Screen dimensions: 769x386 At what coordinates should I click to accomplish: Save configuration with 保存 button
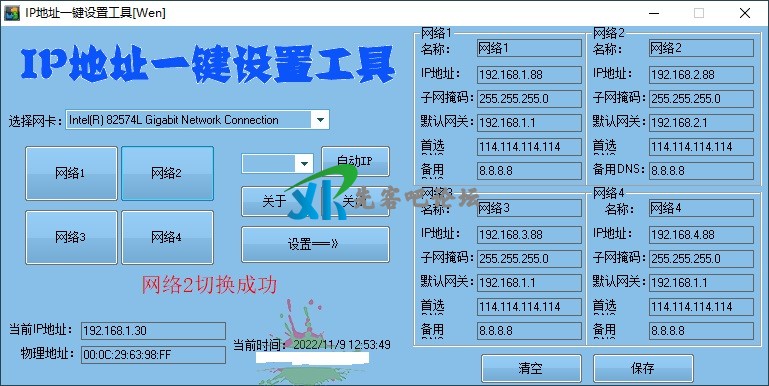click(643, 368)
